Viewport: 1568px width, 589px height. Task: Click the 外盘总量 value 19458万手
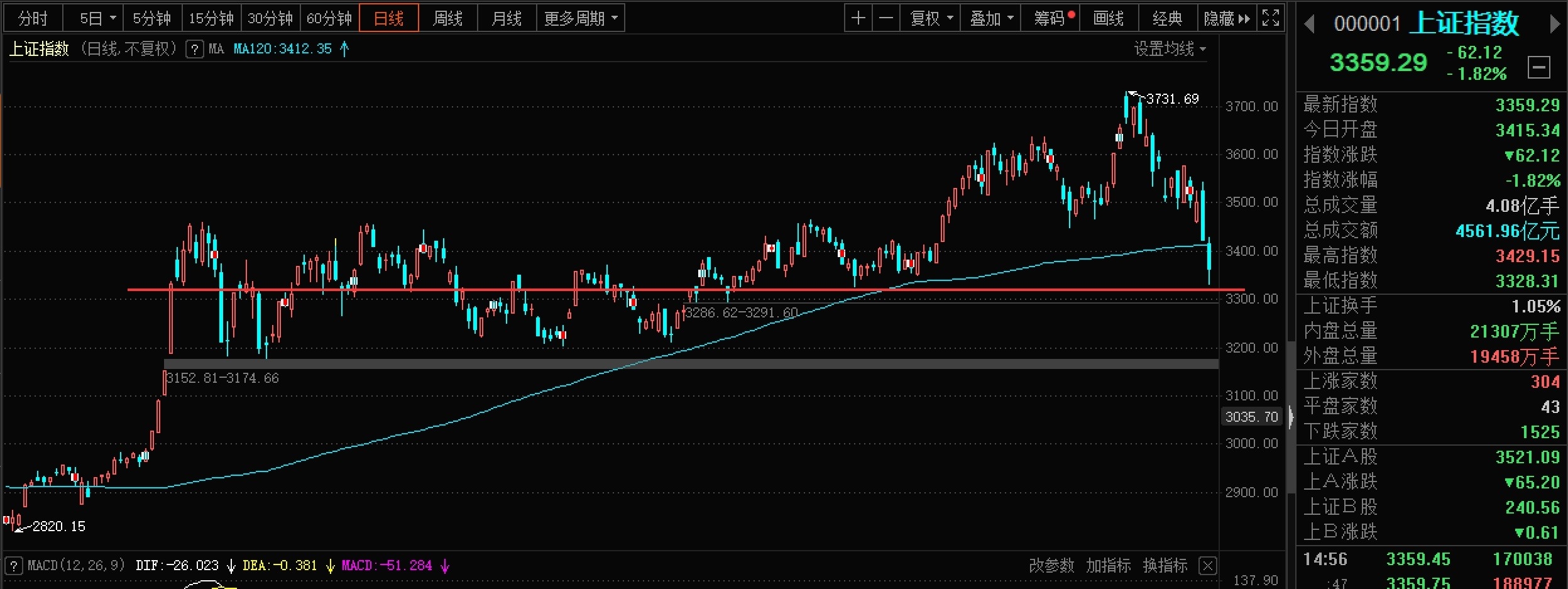point(1515,356)
